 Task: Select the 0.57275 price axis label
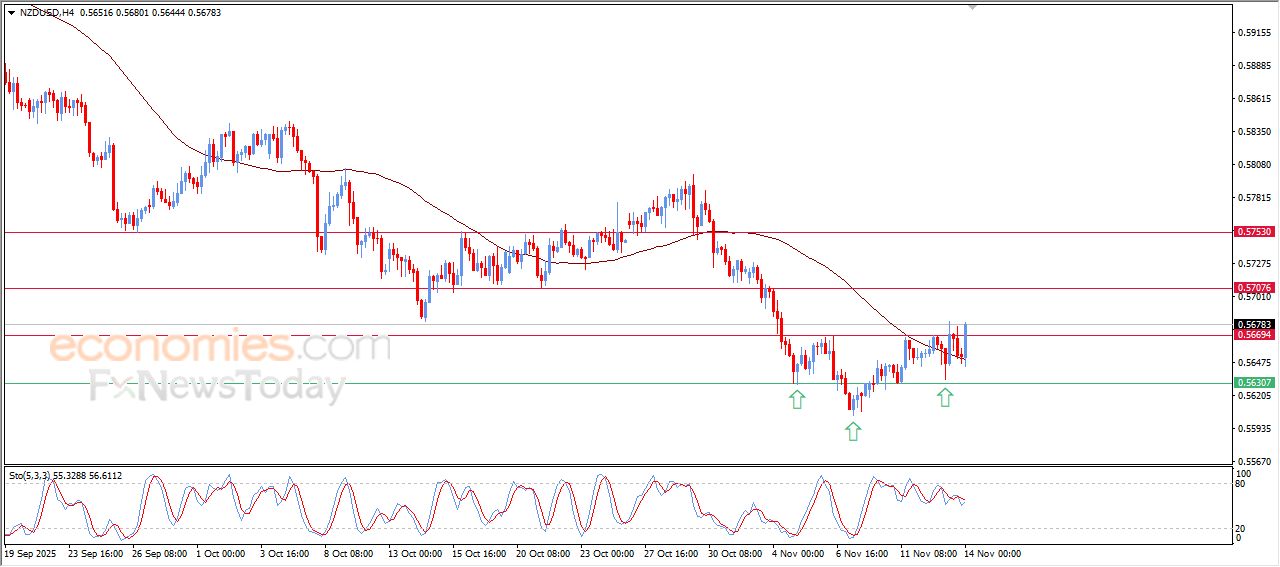click(1254, 264)
